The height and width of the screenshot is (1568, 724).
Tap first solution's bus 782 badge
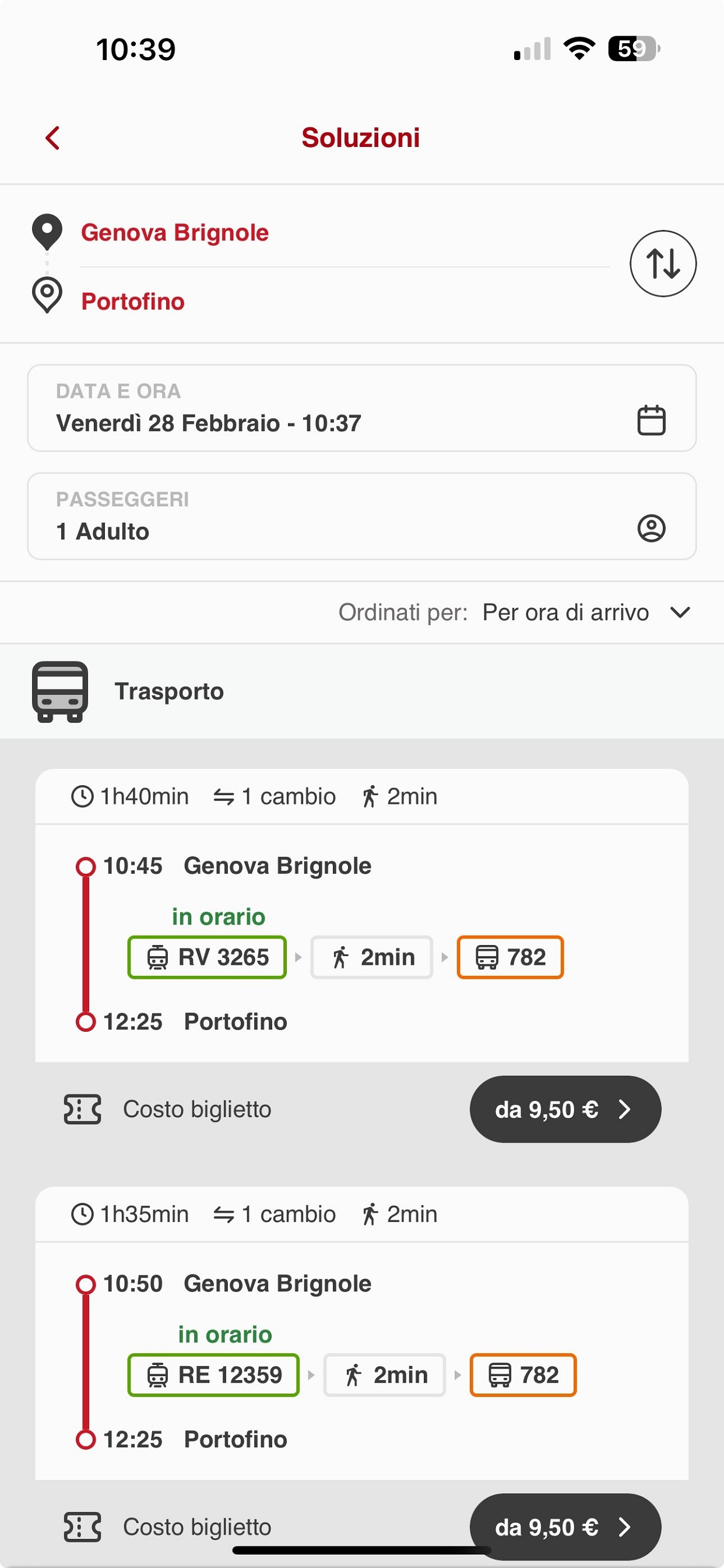(x=510, y=957)
